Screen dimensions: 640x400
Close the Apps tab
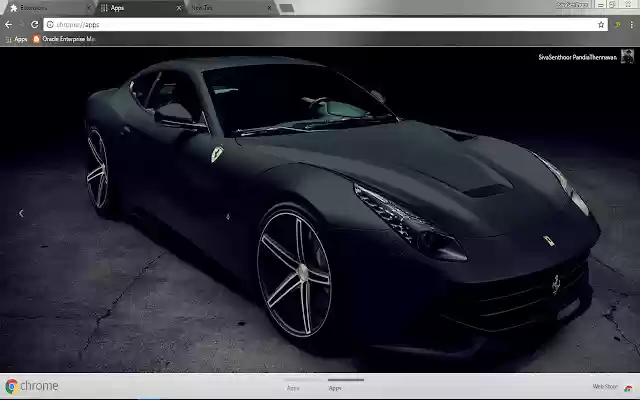click(x=179, y=8)
